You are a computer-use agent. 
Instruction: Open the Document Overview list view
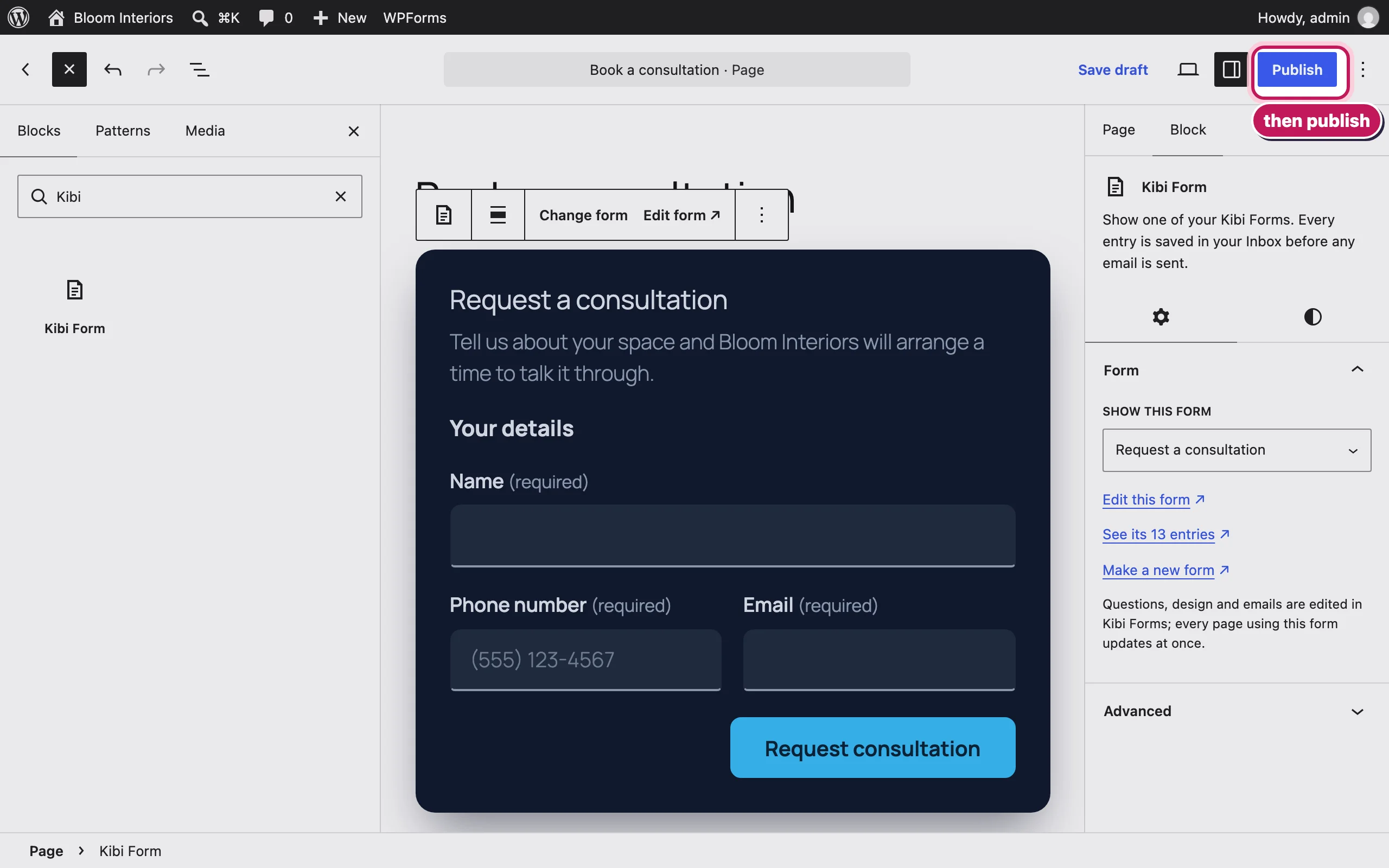199,69
